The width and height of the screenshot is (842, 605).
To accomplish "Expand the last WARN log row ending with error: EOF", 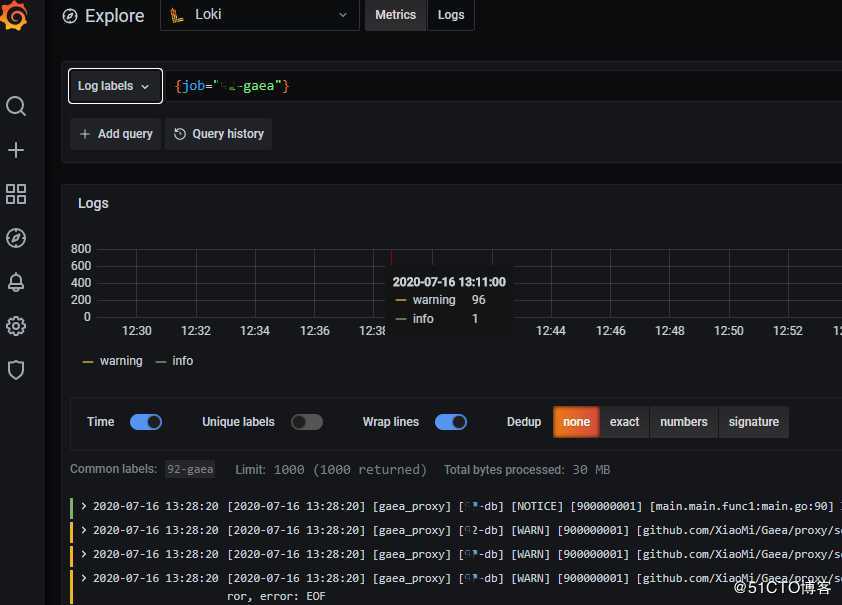I will pos(84,578).
